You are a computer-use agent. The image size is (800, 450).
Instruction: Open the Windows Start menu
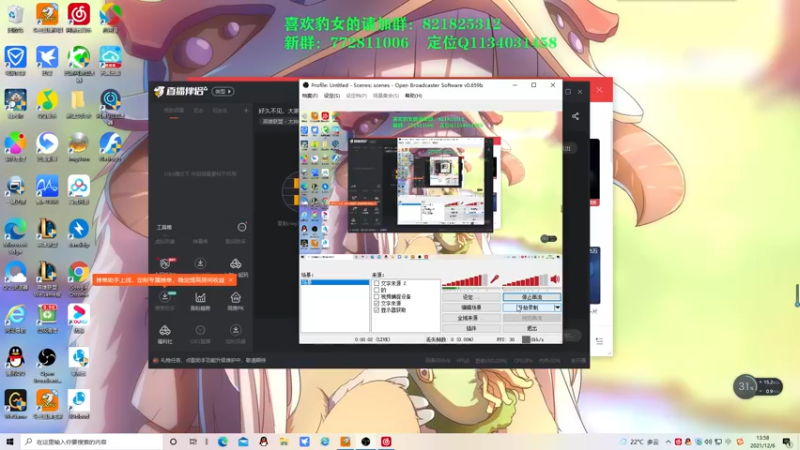[10, 441]
